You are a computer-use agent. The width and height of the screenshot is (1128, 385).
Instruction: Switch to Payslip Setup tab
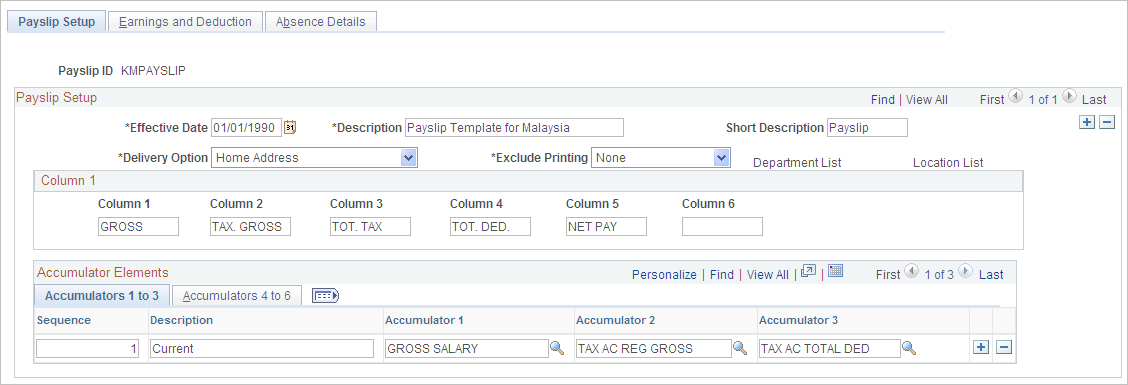coord(57,22)
